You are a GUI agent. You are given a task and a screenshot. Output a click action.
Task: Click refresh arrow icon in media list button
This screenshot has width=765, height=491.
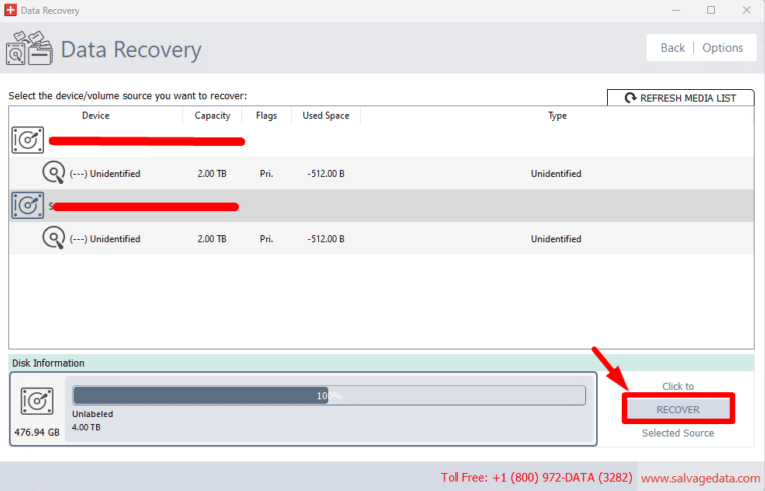pyautogui.click(x=630, y=98)
